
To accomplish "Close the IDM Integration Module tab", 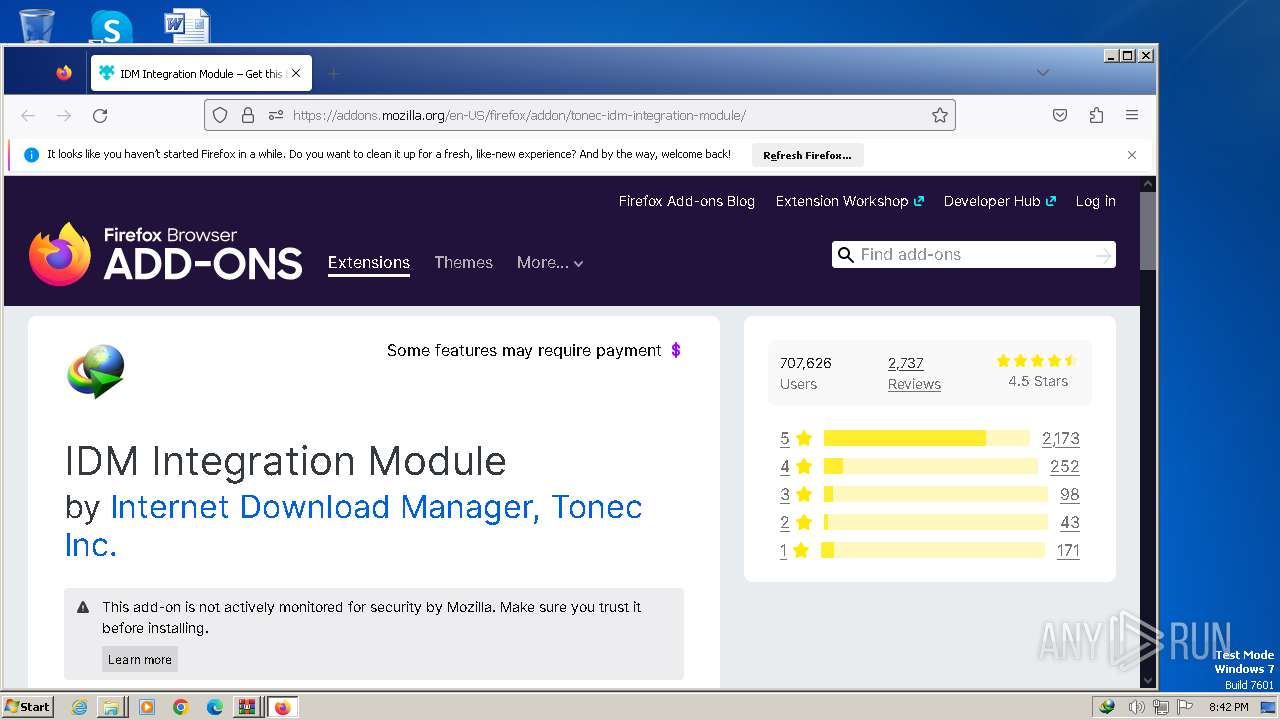I will [x=296, y=73].
